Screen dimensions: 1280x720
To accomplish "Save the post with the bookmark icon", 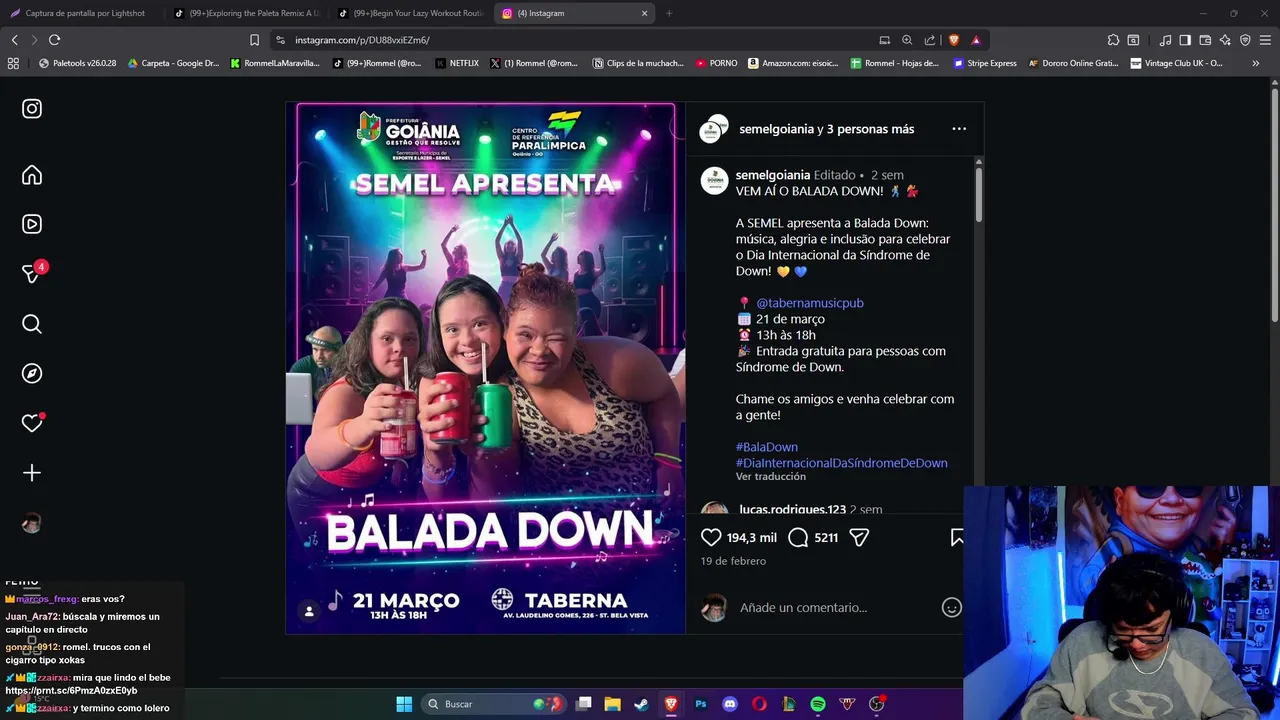I will coord(957,537).
